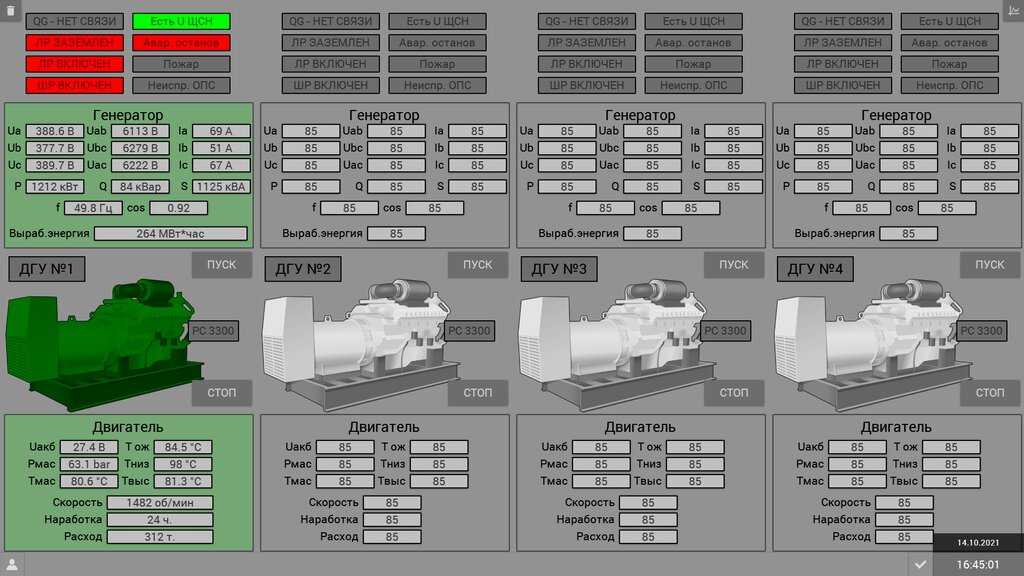Screen dimensions: 1024x576
Task: Select fuel consumption value 312 т.
Action: click(160, 537)
